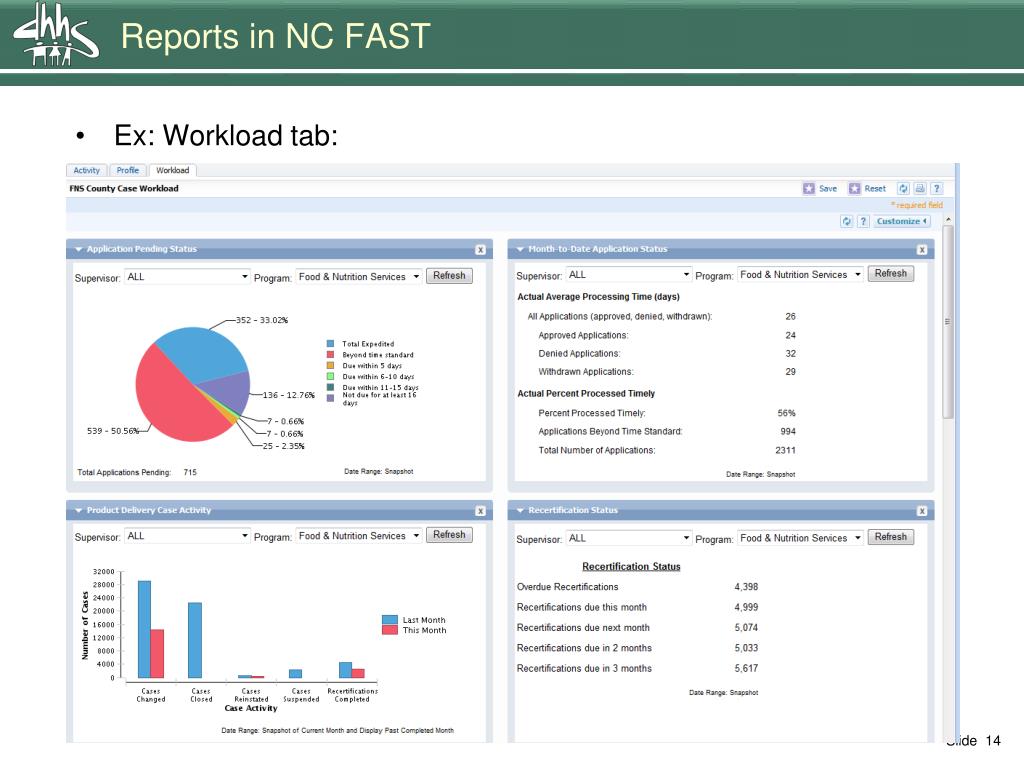Click Refresh in Application Pending Status
The height and width of the screenshot is (768, 1024).
pyautogui.click(x=449, y=276)
